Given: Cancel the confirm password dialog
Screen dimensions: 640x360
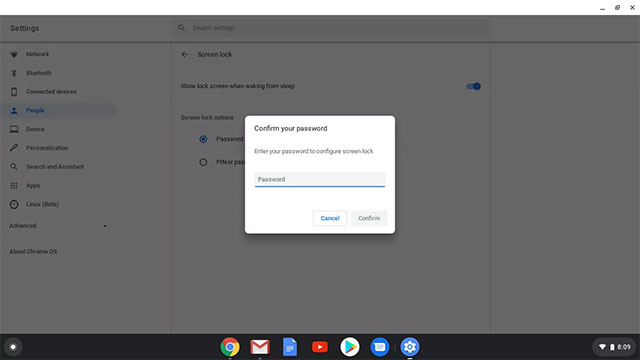Looking at the screenshot, I should pyautogui.click(x=330, y=218).
